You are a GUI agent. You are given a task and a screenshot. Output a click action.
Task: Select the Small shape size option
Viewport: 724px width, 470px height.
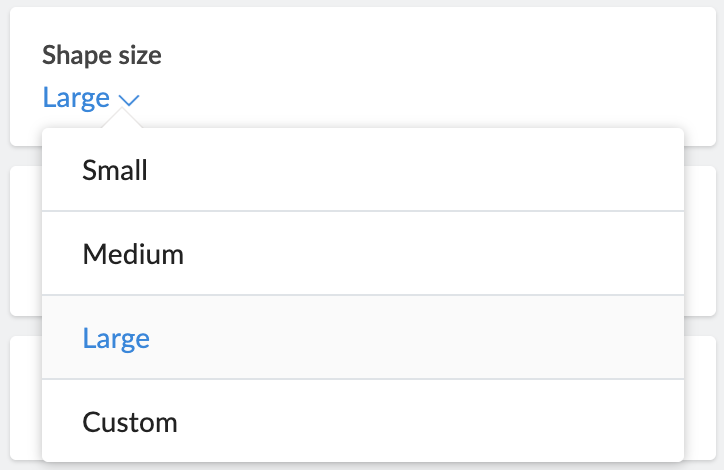[x=115, y=170]
